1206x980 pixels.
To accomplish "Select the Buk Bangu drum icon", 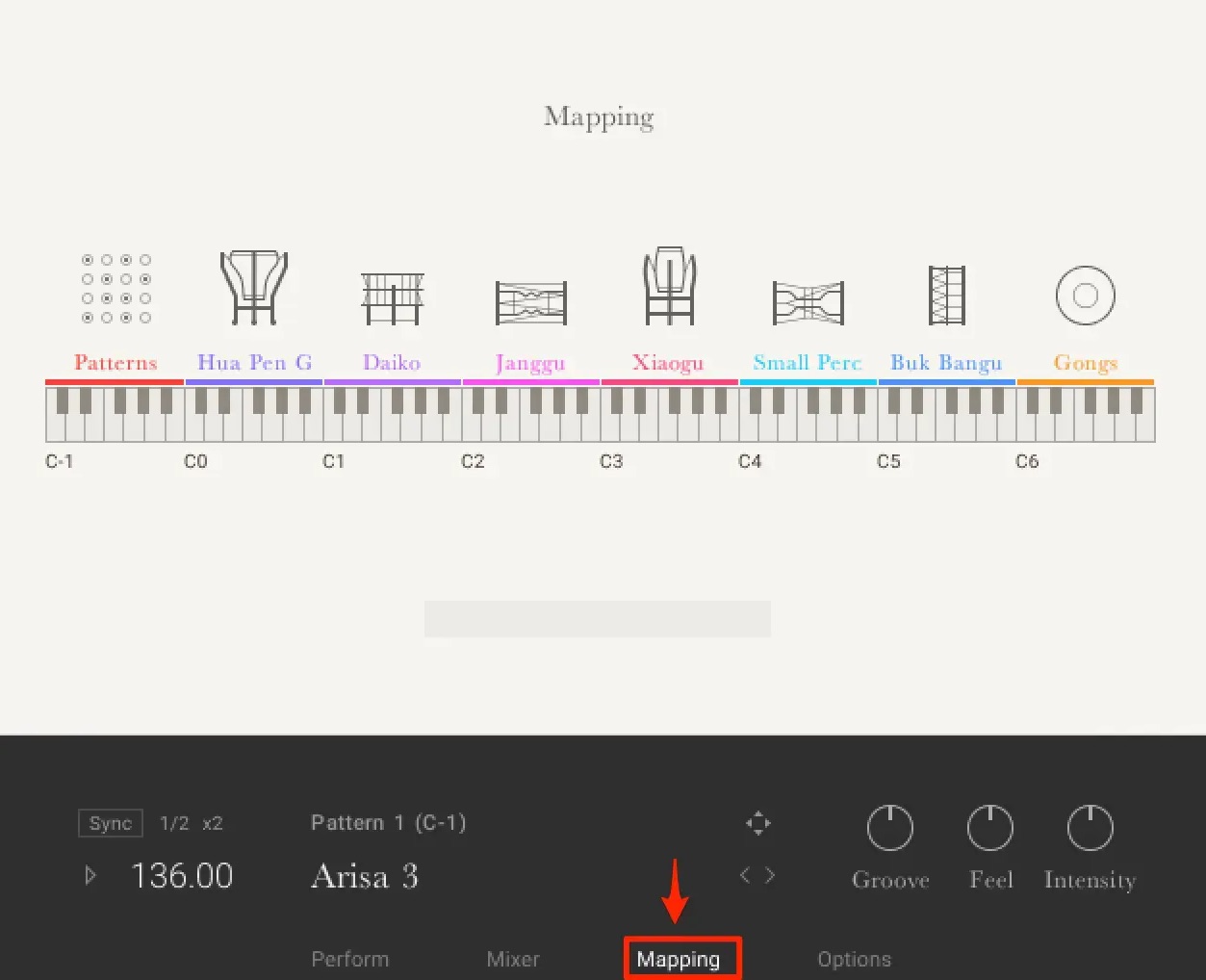I will 946,296.
